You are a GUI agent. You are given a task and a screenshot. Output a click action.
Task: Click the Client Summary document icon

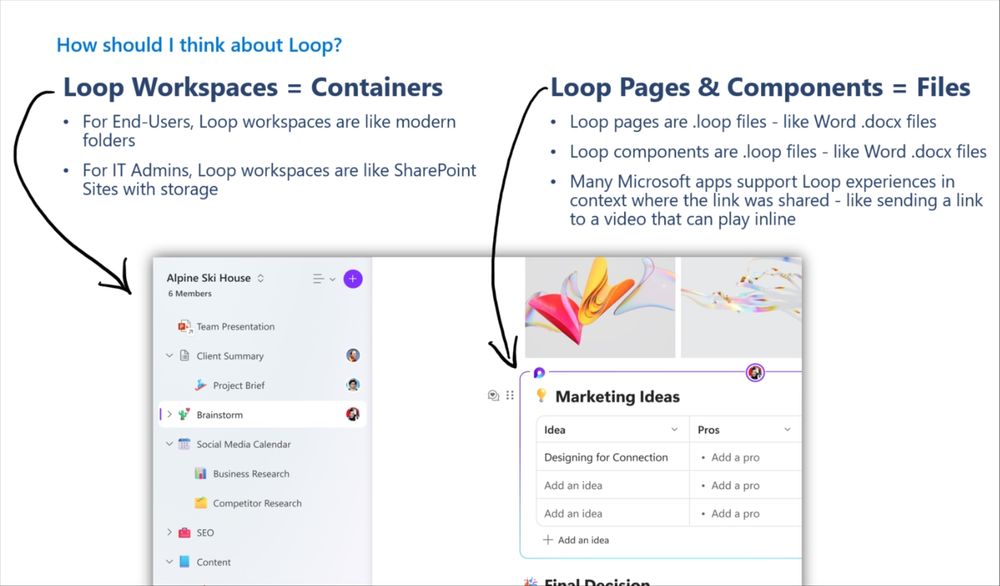click(185, 355)
